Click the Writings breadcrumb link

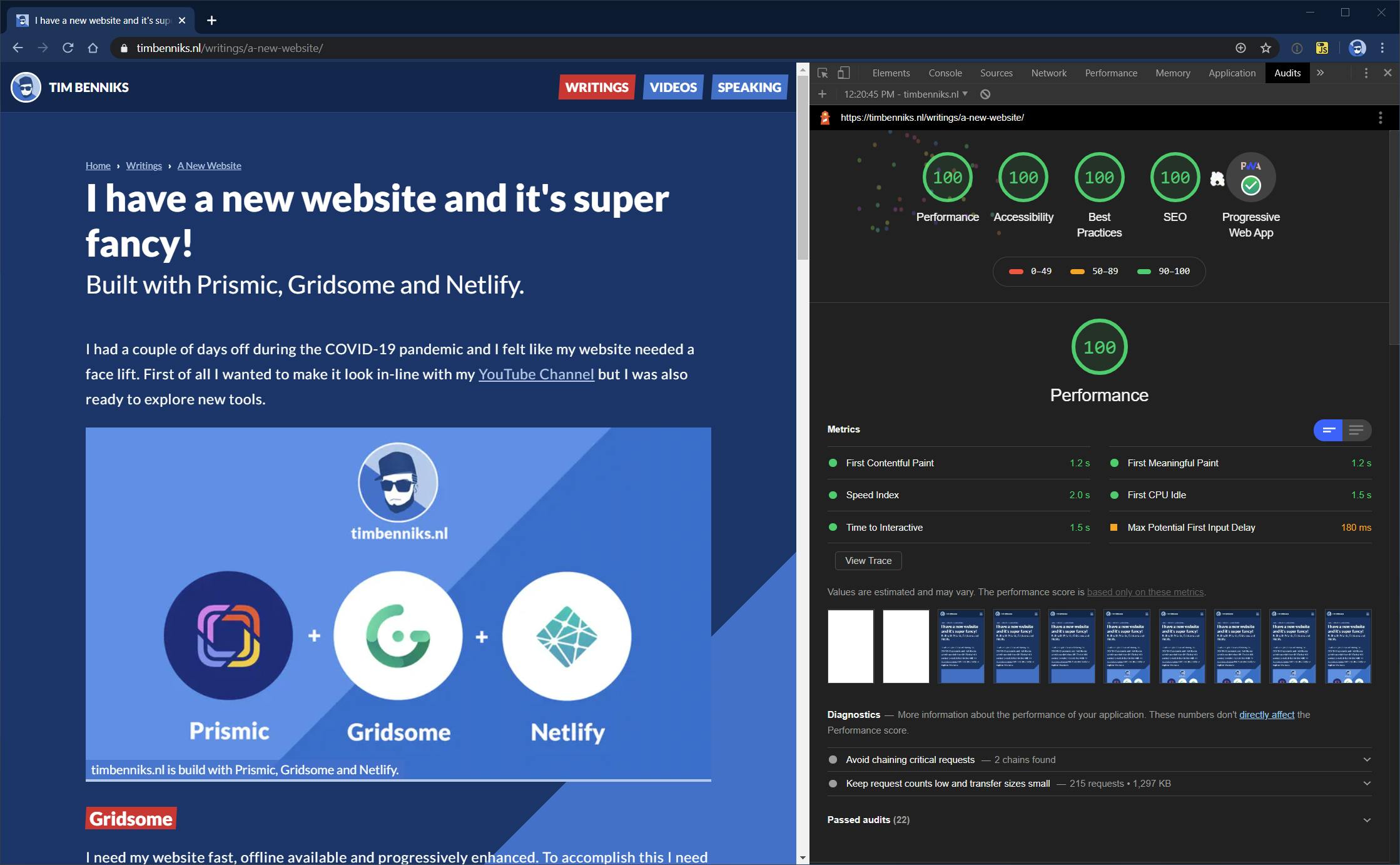click(144, 165)
